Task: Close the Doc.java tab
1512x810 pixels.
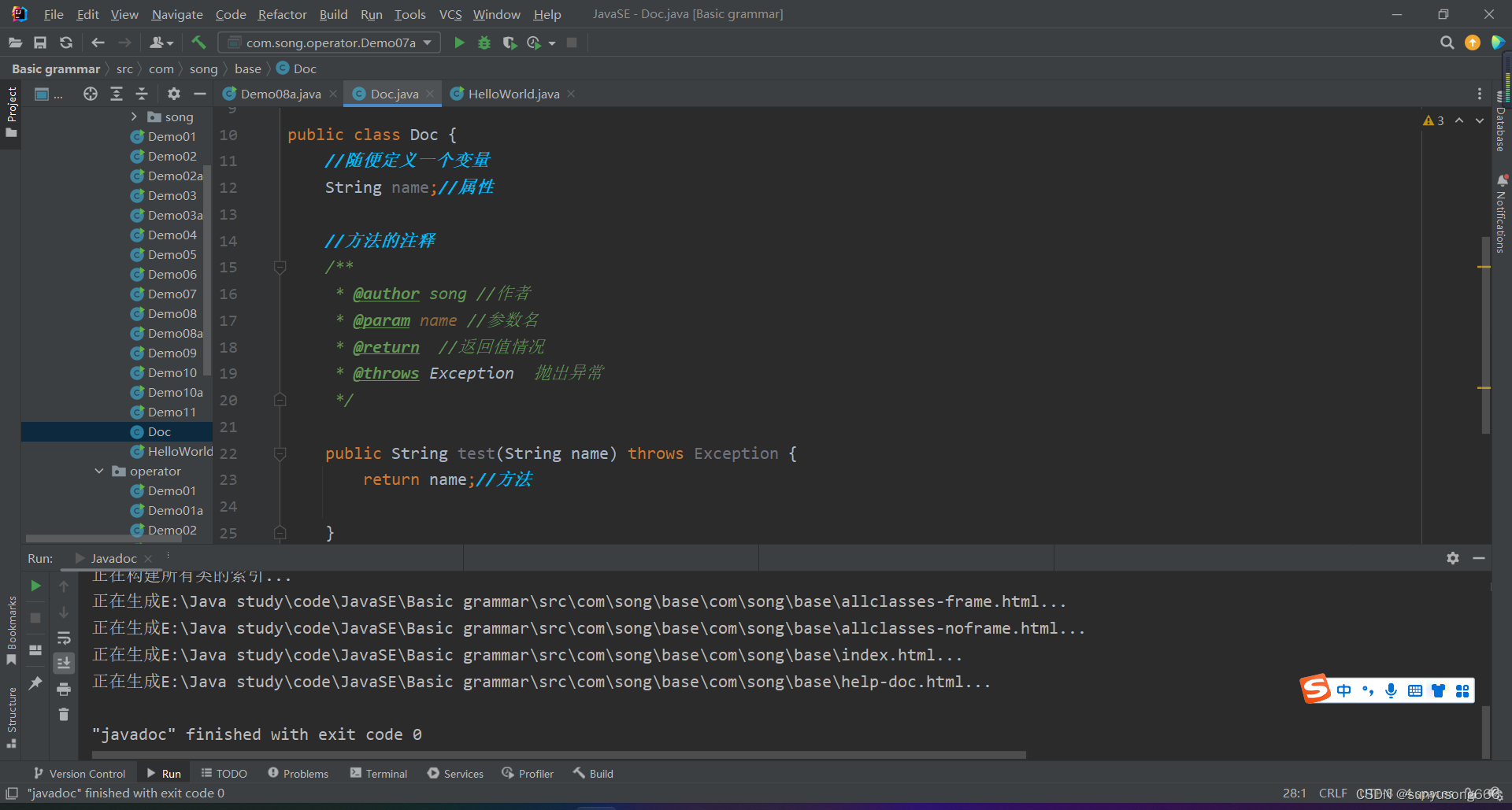Action: (430, 94)
